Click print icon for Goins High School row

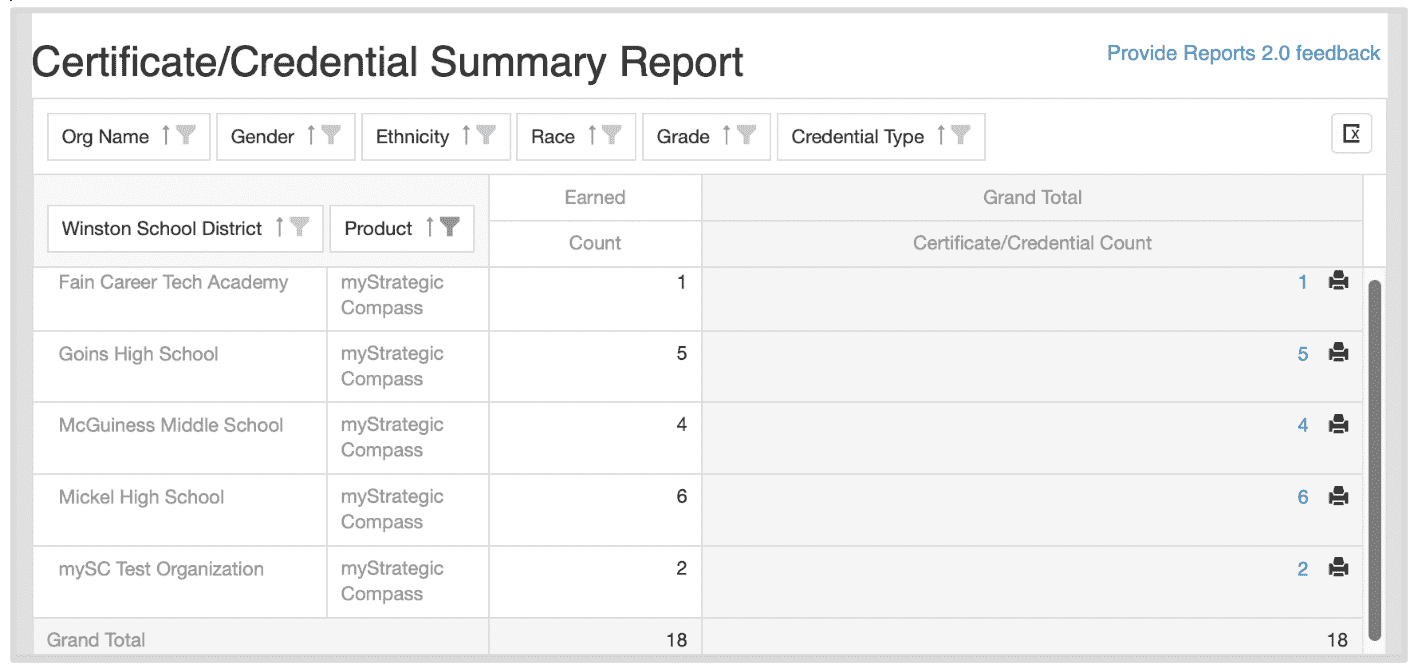point(1338,353)
